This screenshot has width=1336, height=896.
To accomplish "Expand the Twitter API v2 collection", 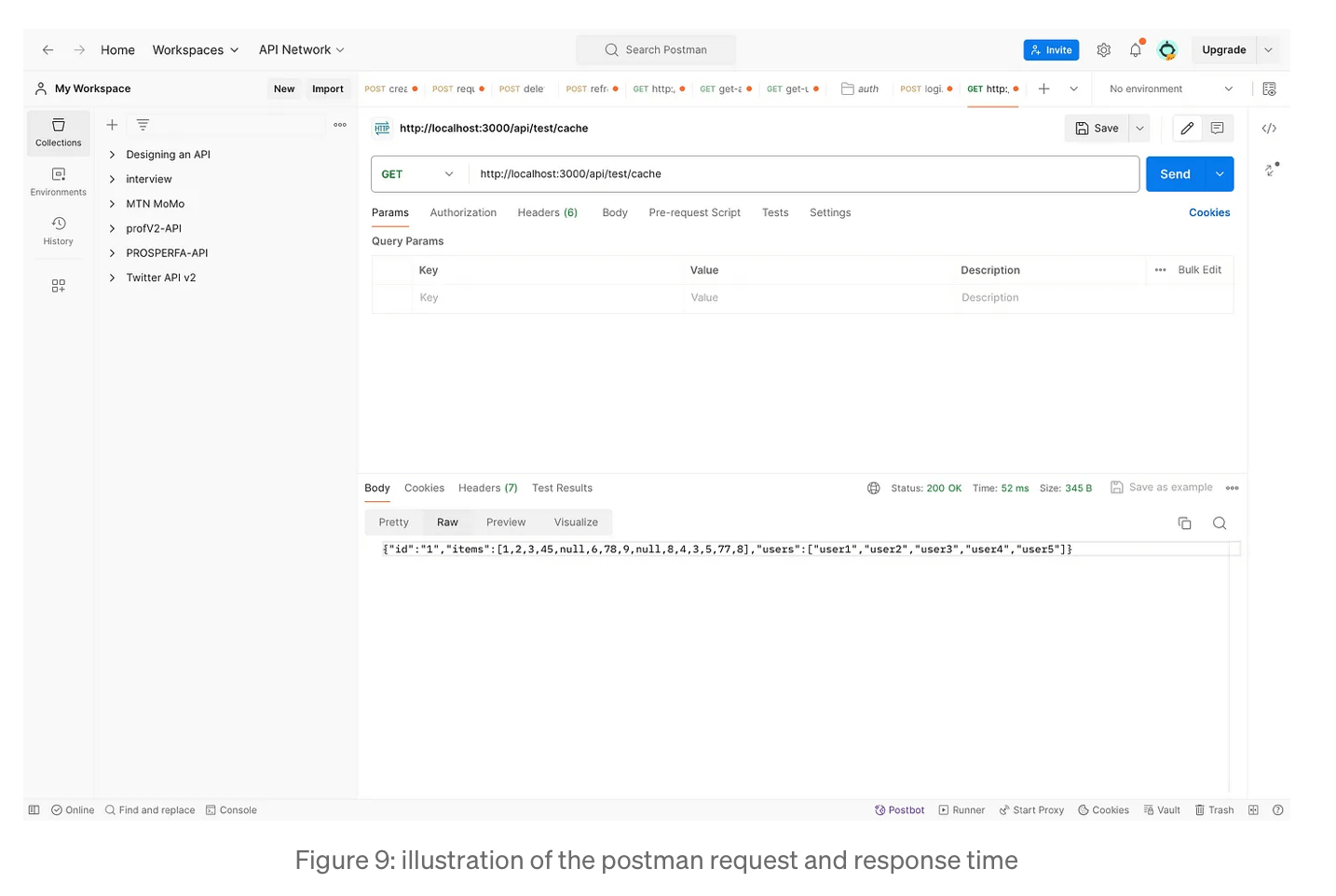I will (112, 278).
